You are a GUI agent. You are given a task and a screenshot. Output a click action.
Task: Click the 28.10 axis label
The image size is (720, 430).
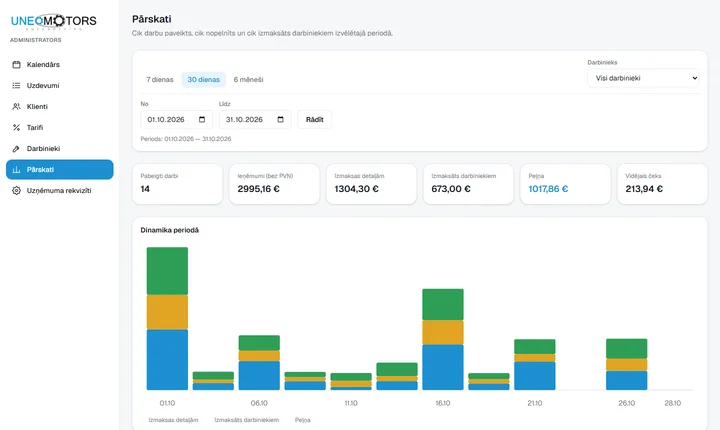point(672,403)
